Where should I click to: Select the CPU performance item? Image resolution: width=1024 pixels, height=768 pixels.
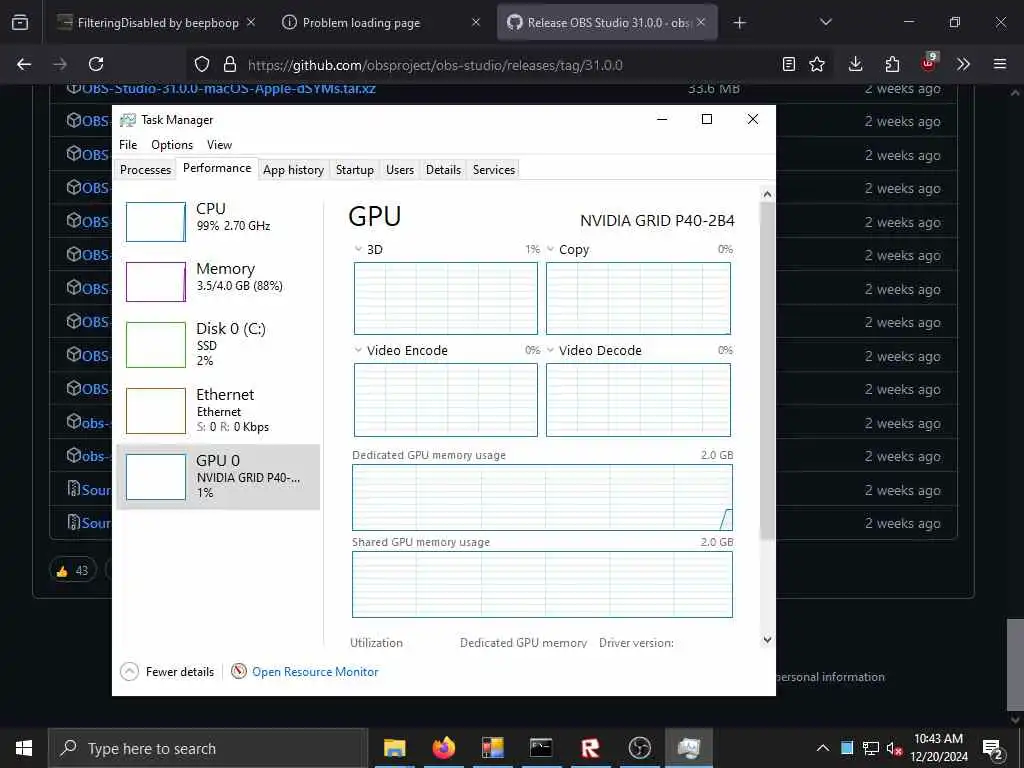[217, 221]
